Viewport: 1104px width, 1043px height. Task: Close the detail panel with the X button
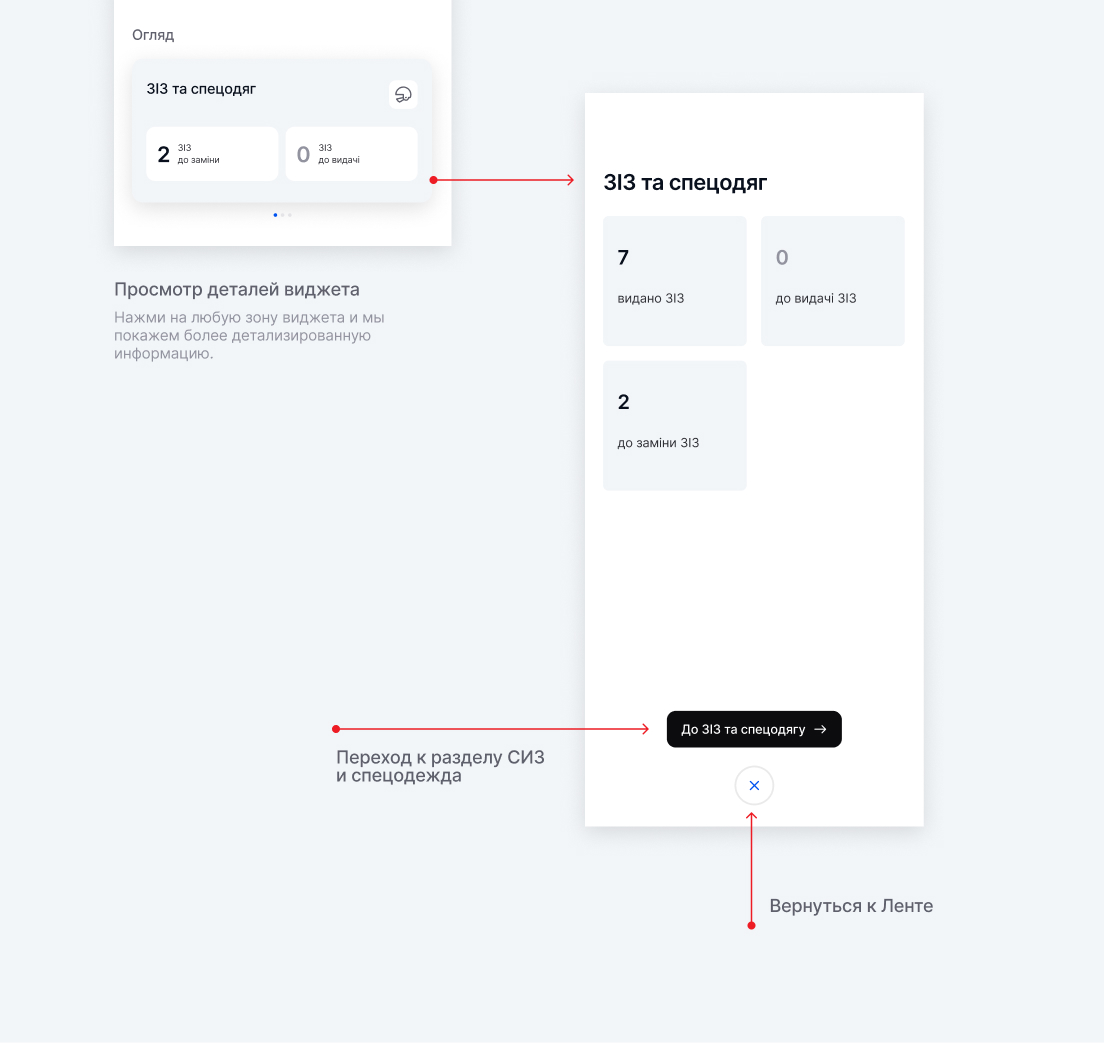(754, 785)
